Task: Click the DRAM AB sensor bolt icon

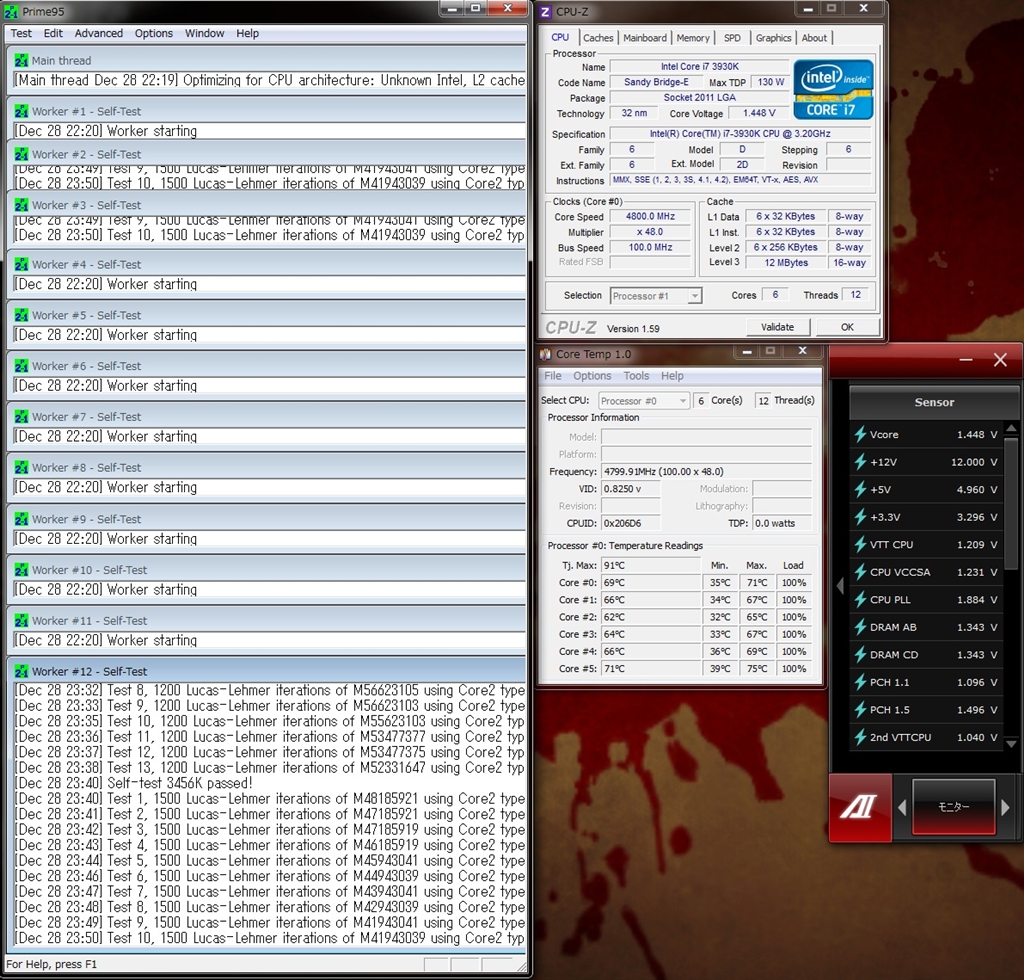Action: 860,627
